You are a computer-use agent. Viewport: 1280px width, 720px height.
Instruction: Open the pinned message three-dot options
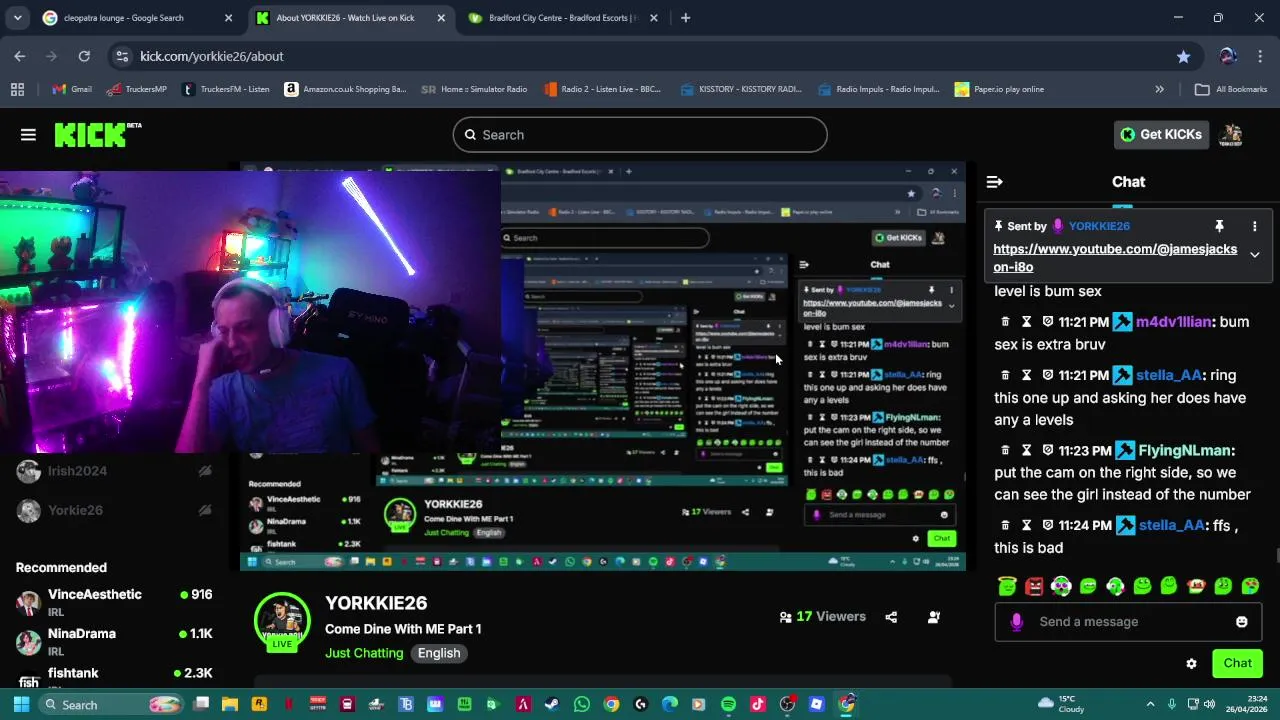pyautogui.click(x=1254, y=227)
